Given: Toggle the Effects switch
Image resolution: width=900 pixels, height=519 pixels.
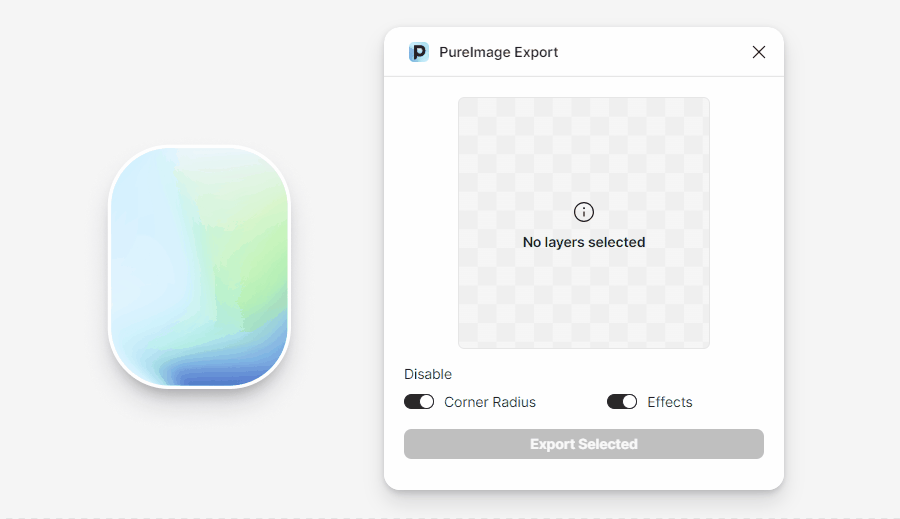Looking at the screenshot, I should pyautogui.click(x=622, y=402).
